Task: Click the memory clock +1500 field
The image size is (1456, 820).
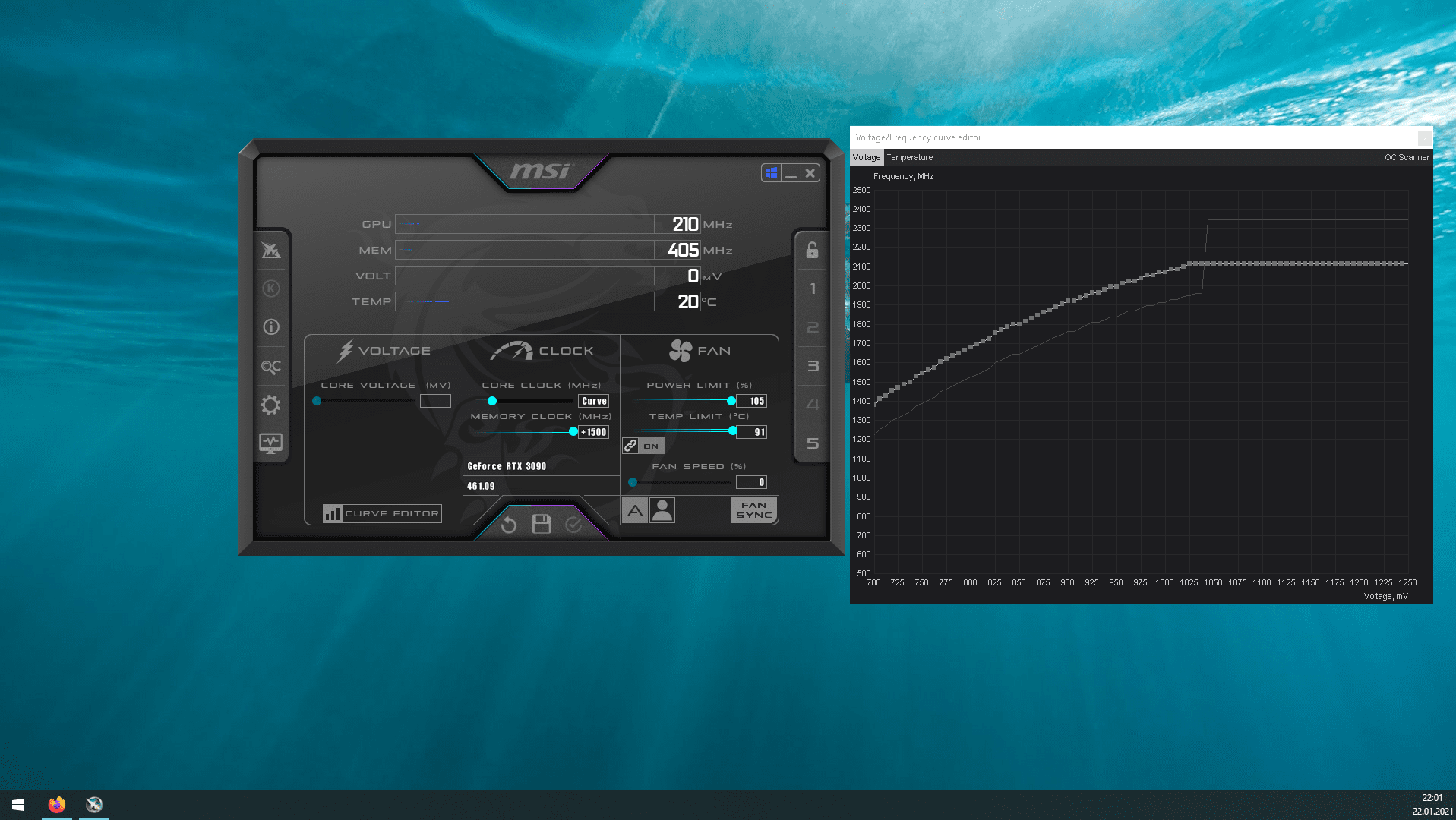Action: 594,432
